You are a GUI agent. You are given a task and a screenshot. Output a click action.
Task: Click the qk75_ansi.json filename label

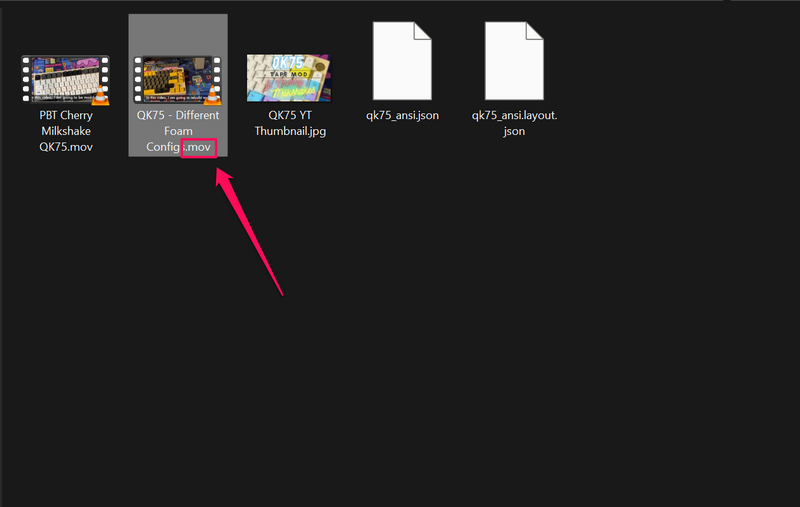(402, 116)
